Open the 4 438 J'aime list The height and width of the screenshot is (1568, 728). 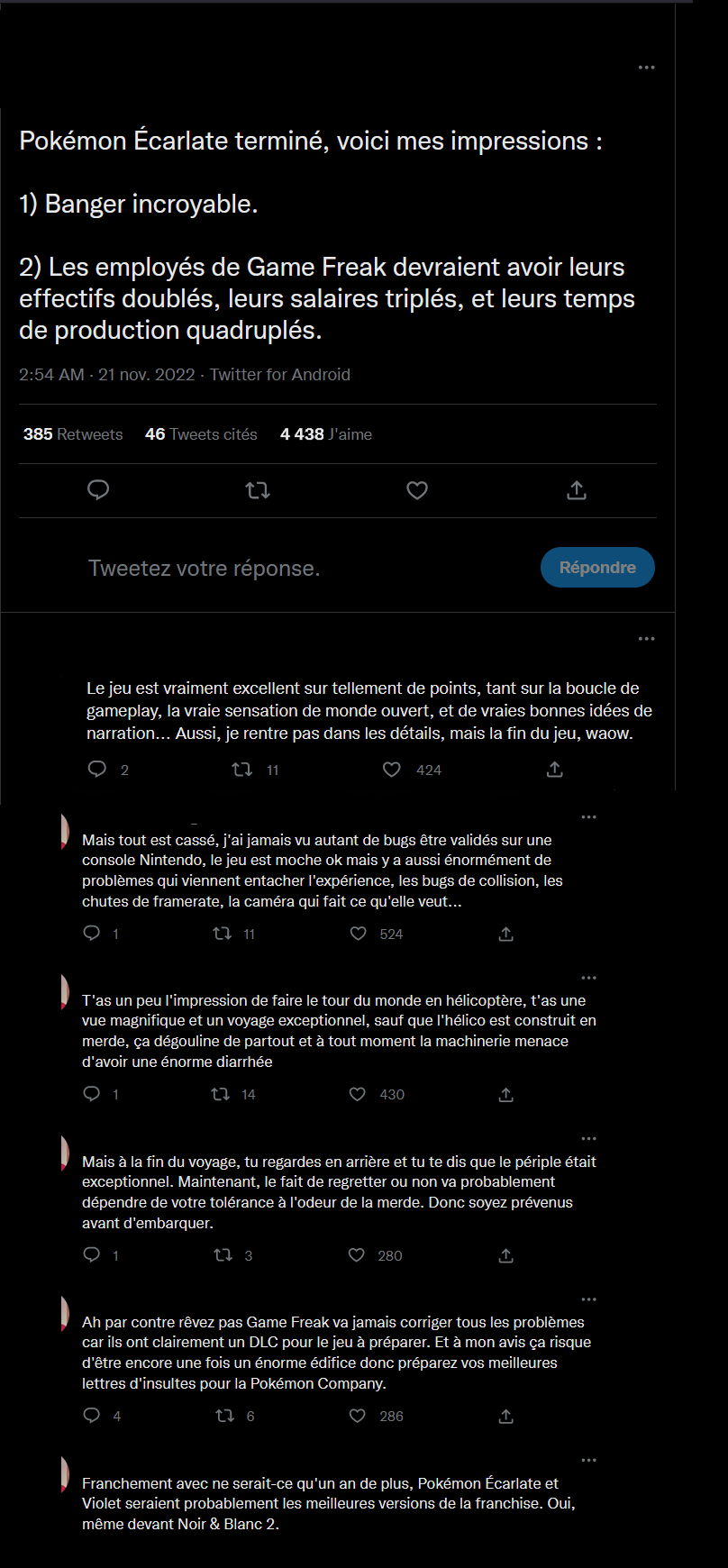326,434
